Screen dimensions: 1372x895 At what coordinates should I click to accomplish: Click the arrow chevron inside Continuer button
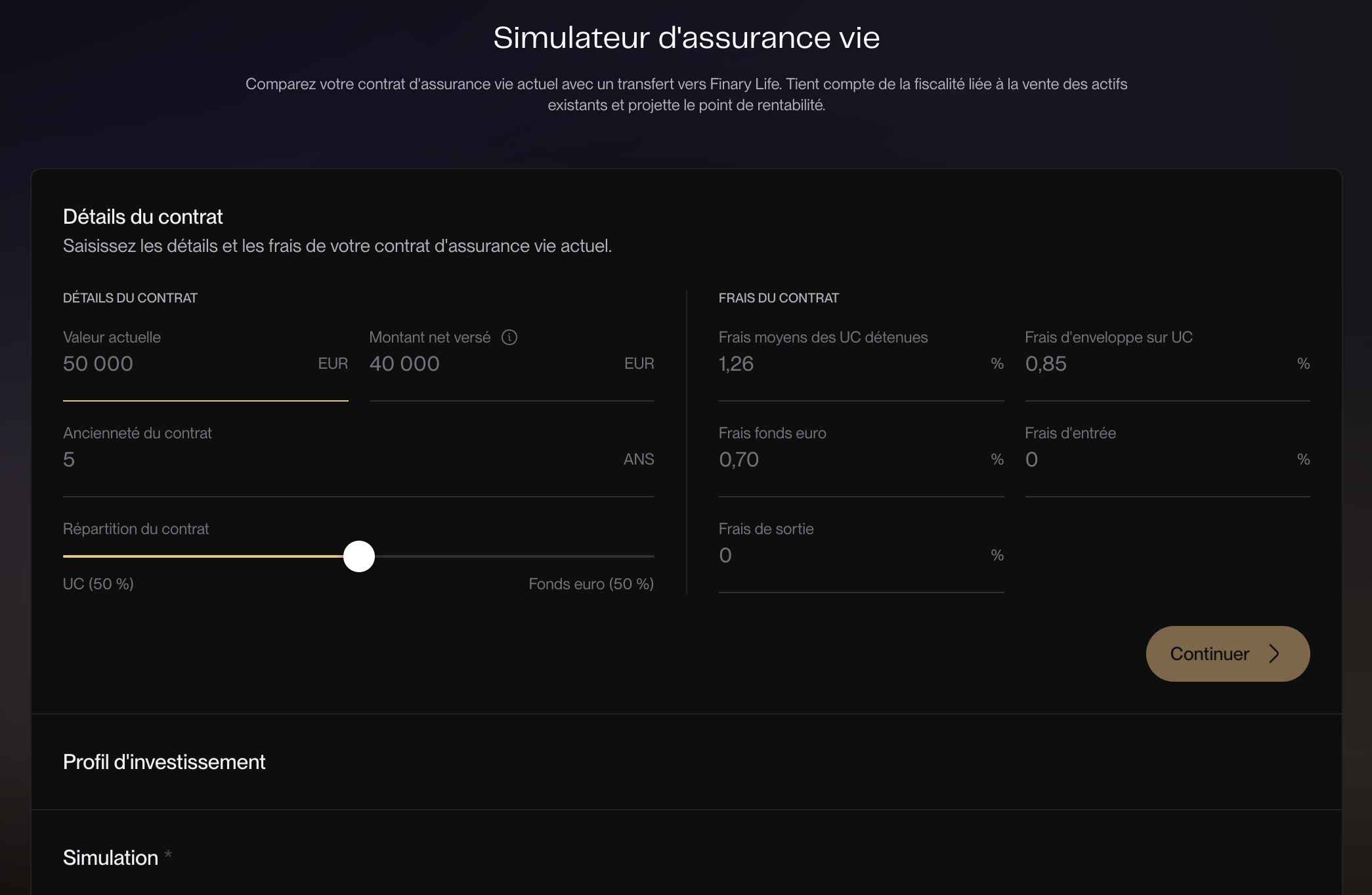click(1274, 654)
